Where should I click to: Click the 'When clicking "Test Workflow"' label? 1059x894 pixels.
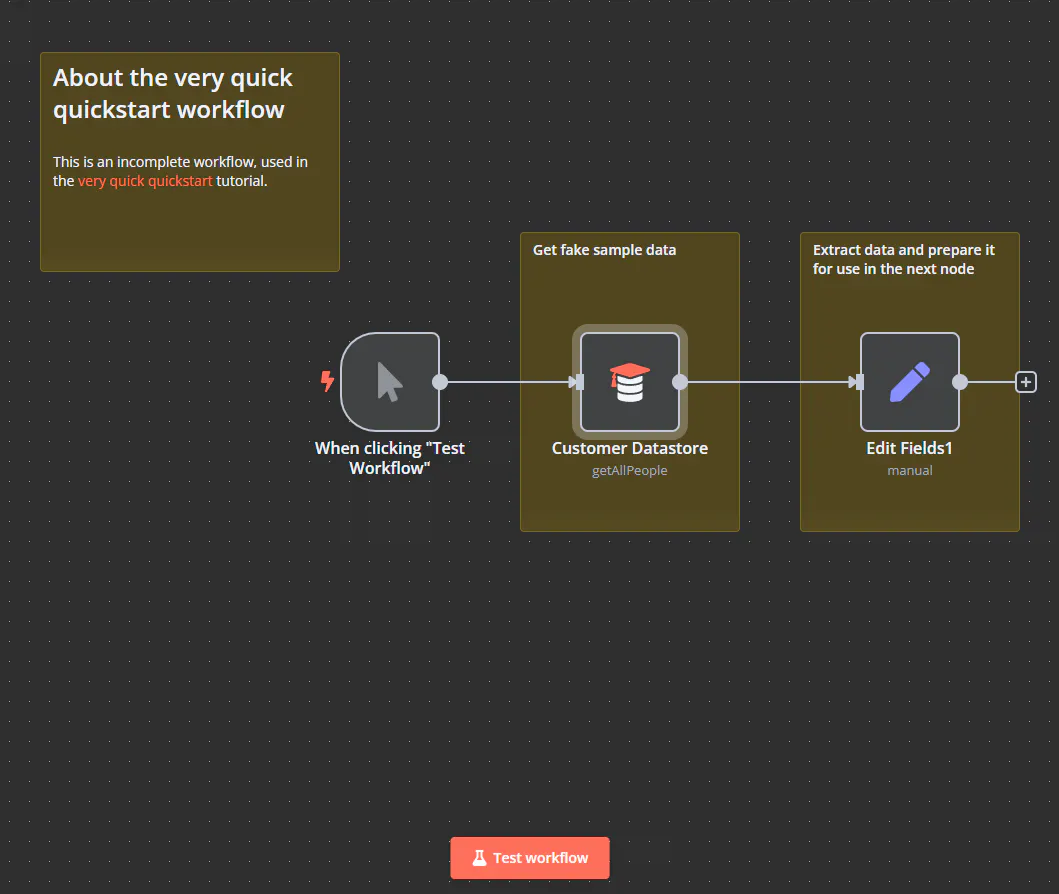[390, 458]
